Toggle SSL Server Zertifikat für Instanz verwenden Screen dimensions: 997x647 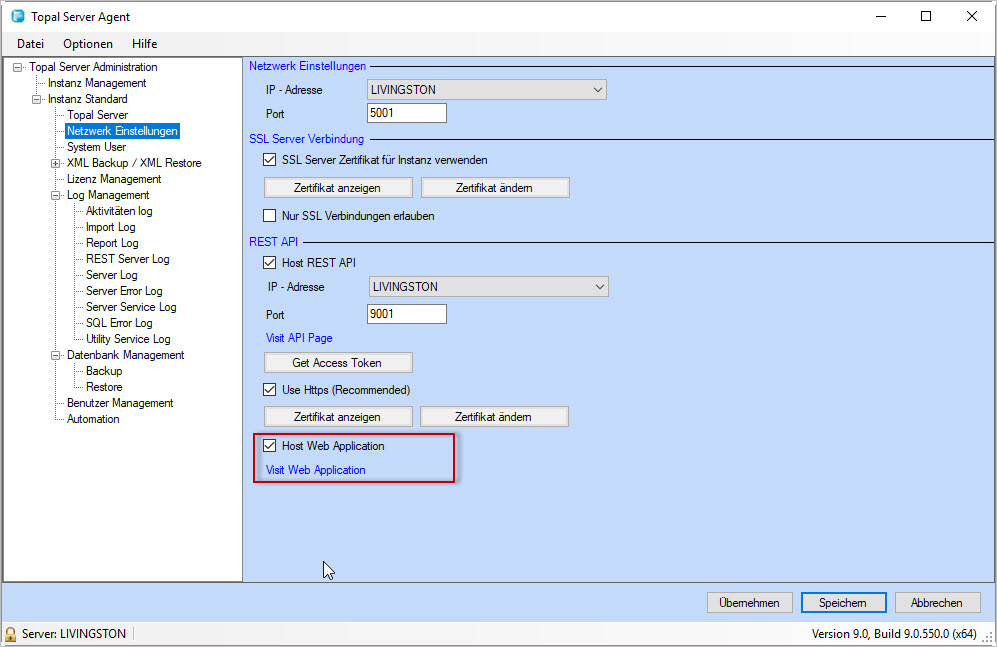pyautogui.click(x=269, y=160)
